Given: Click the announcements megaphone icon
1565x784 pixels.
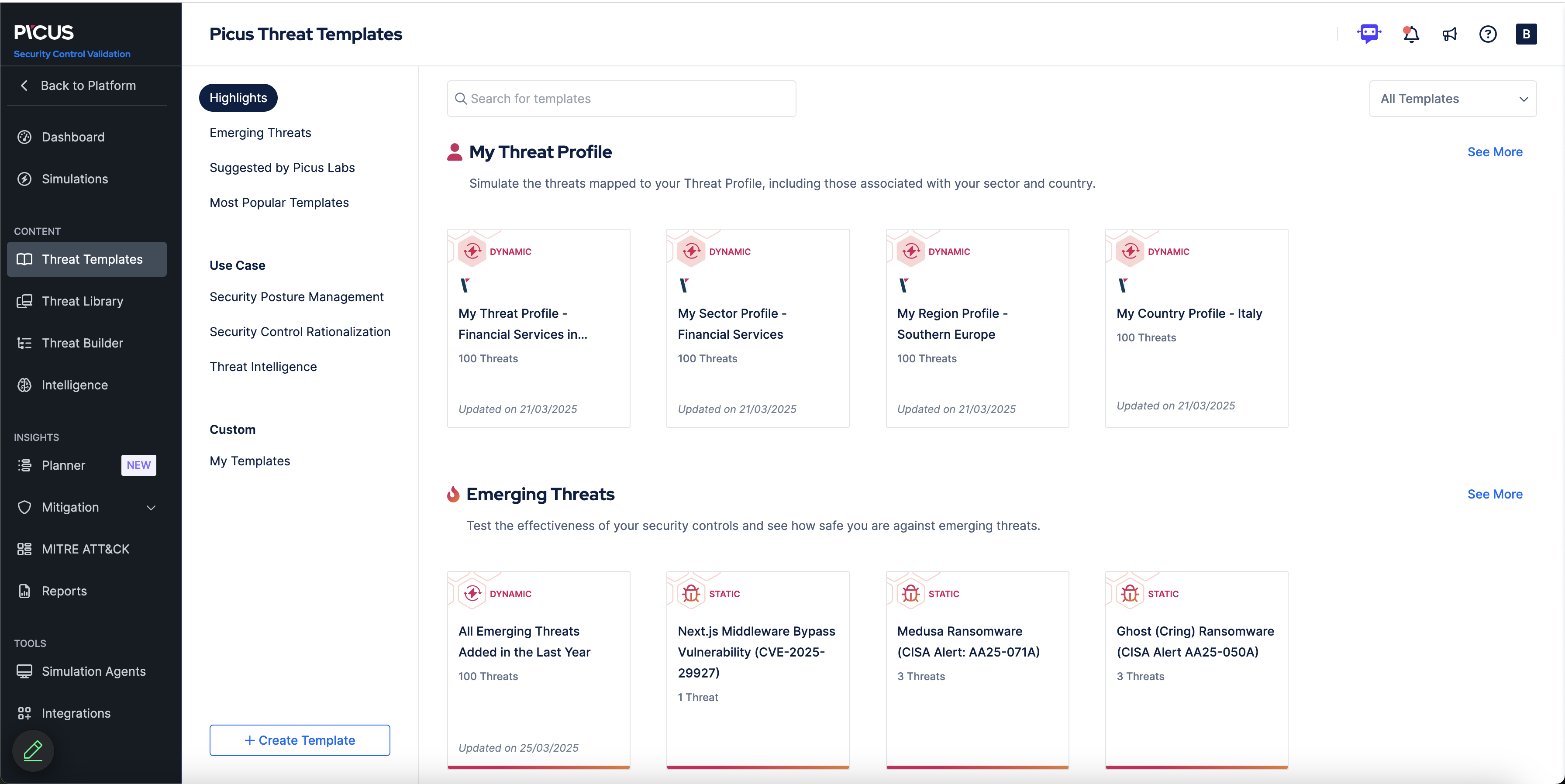Looking at the screenshot, I should pos(1450,34).
